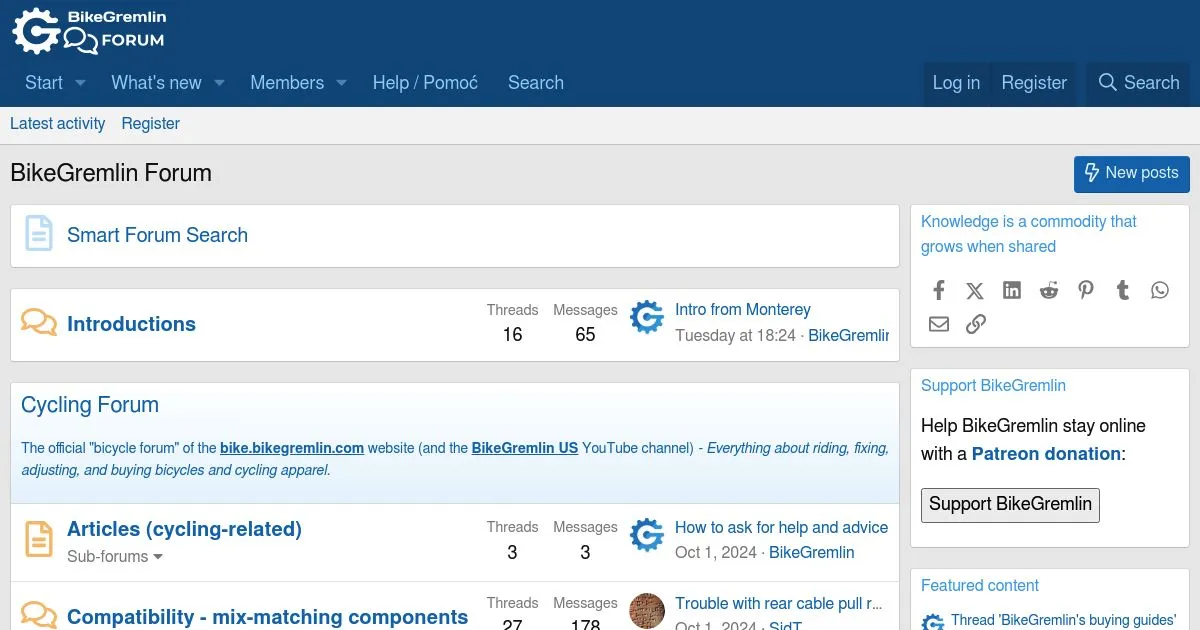Open Thread 'BikeGremlin's buying guides' link
1200x630 pixels.
point(1063,621)
